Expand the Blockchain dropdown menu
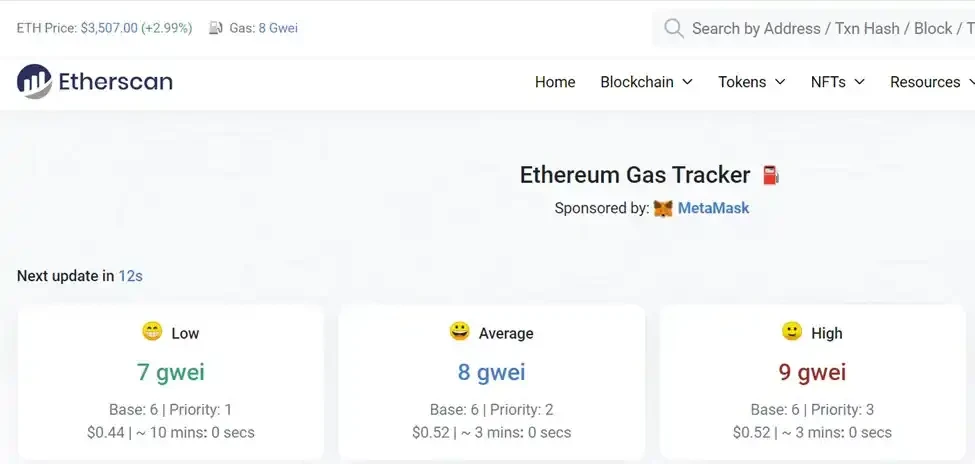 (x=646, y=82)
